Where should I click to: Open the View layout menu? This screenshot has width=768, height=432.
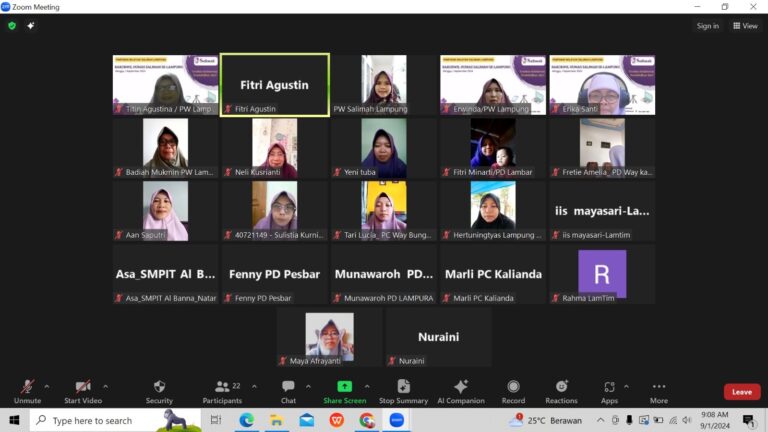[x=745, y=25]
